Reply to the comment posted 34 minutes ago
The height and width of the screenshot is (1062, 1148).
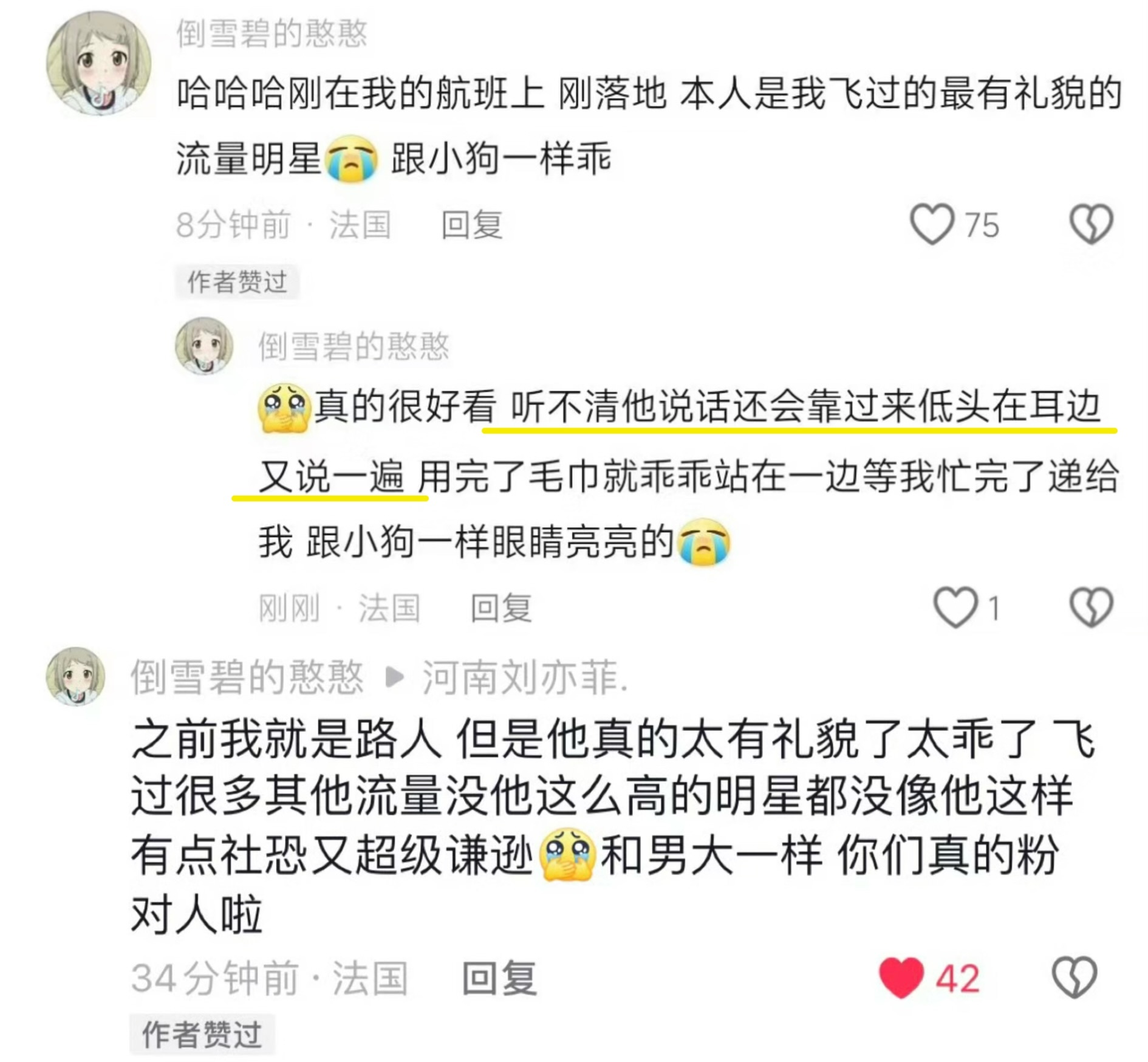[499, 978]
